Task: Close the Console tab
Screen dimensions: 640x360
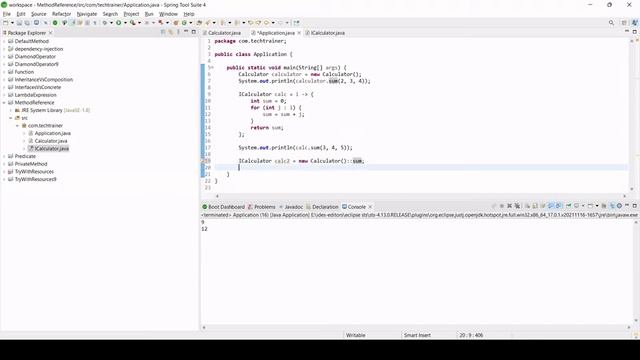Action: pyautogui.click(x=370, y=207)
